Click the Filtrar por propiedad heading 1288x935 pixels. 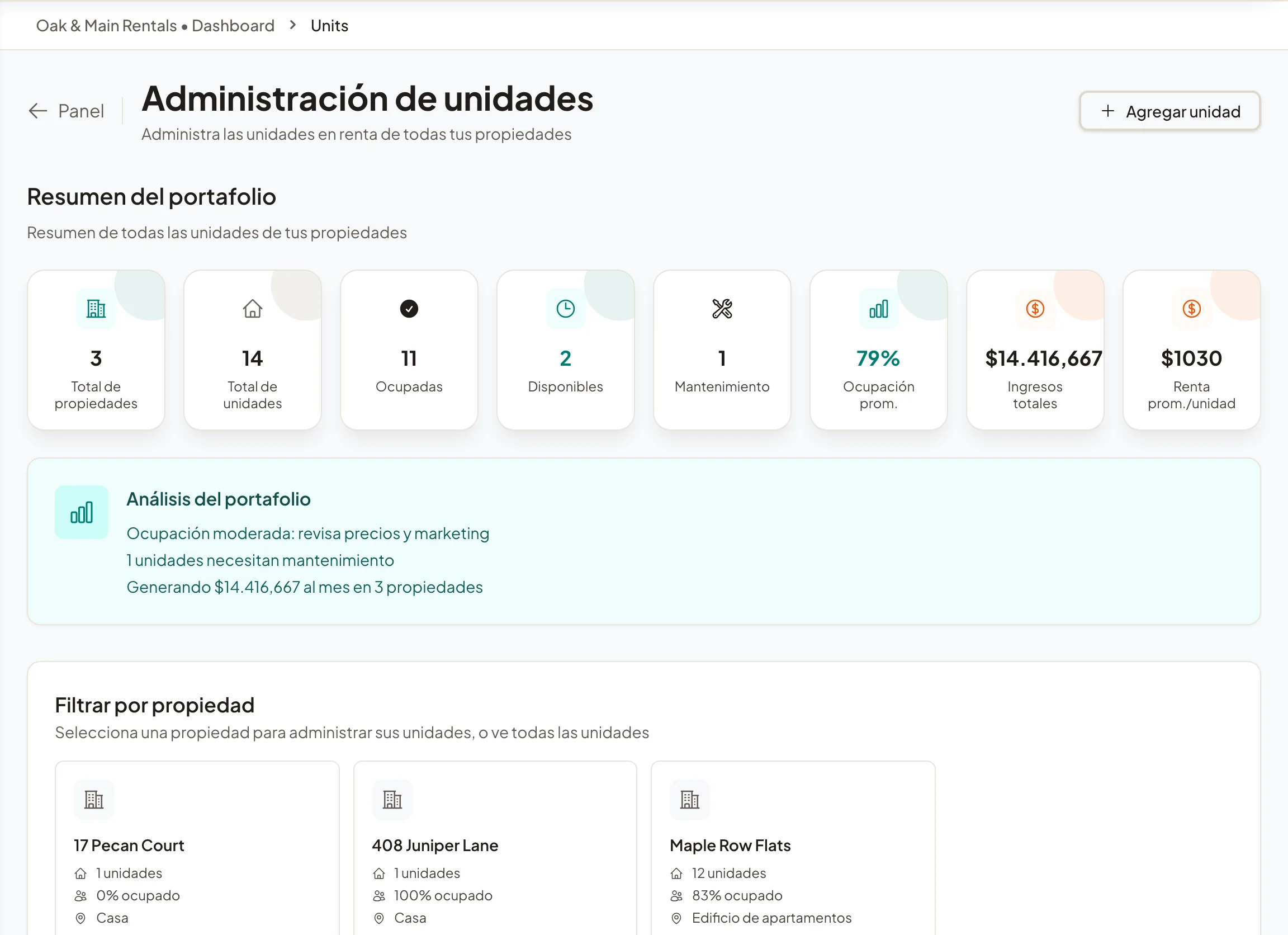click(154, 705)
